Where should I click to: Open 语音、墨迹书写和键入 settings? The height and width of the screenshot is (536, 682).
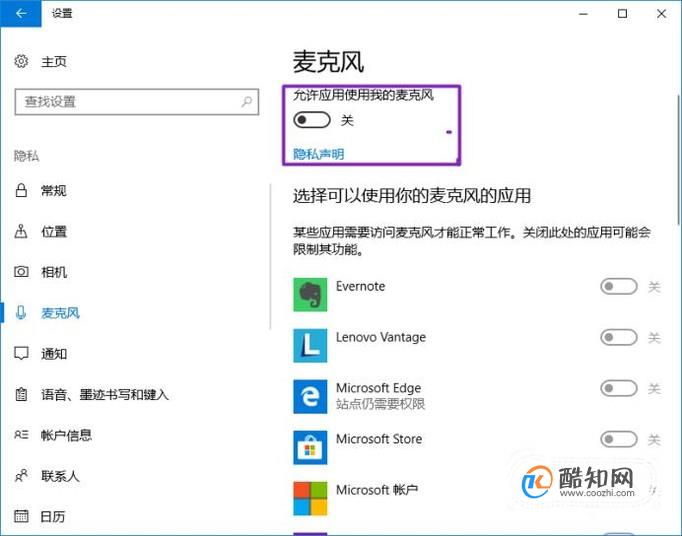tap(105, 395)
